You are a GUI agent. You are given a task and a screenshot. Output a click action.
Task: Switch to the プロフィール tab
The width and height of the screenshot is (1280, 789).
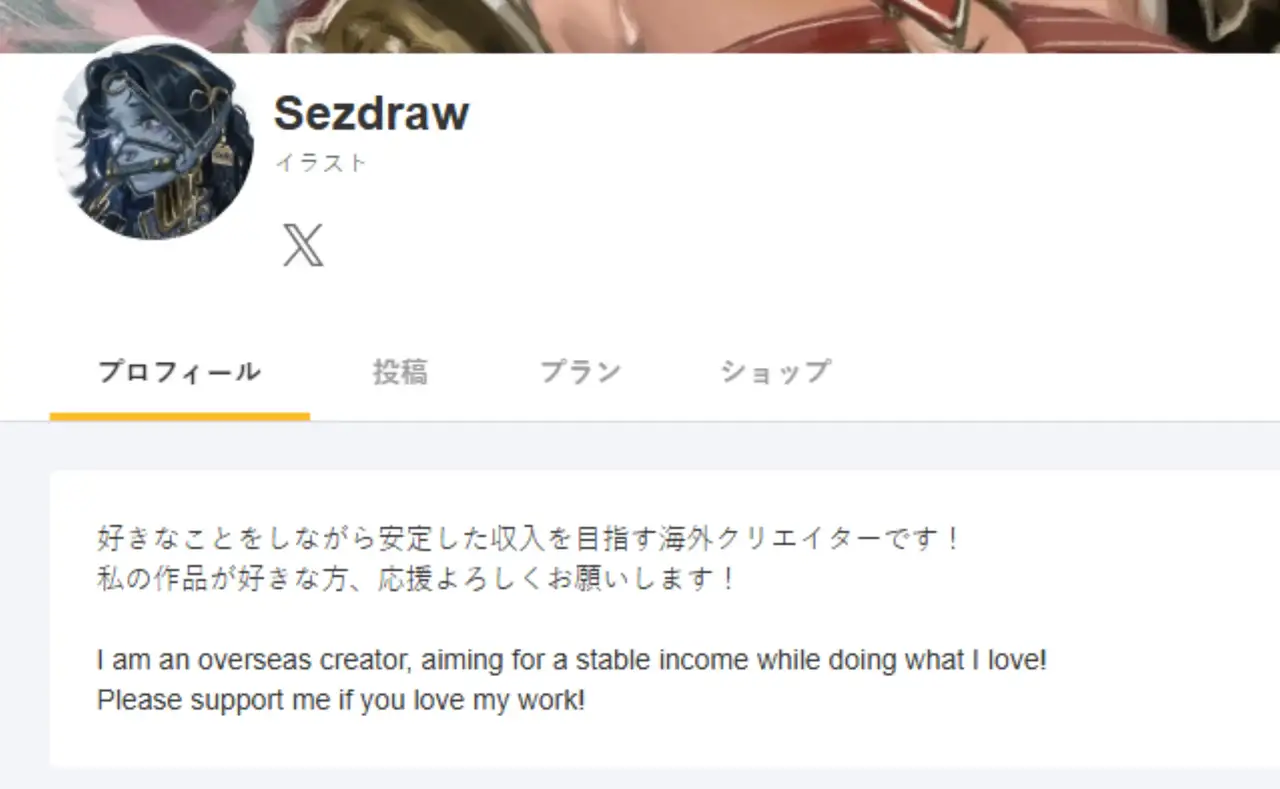(179, 373)
